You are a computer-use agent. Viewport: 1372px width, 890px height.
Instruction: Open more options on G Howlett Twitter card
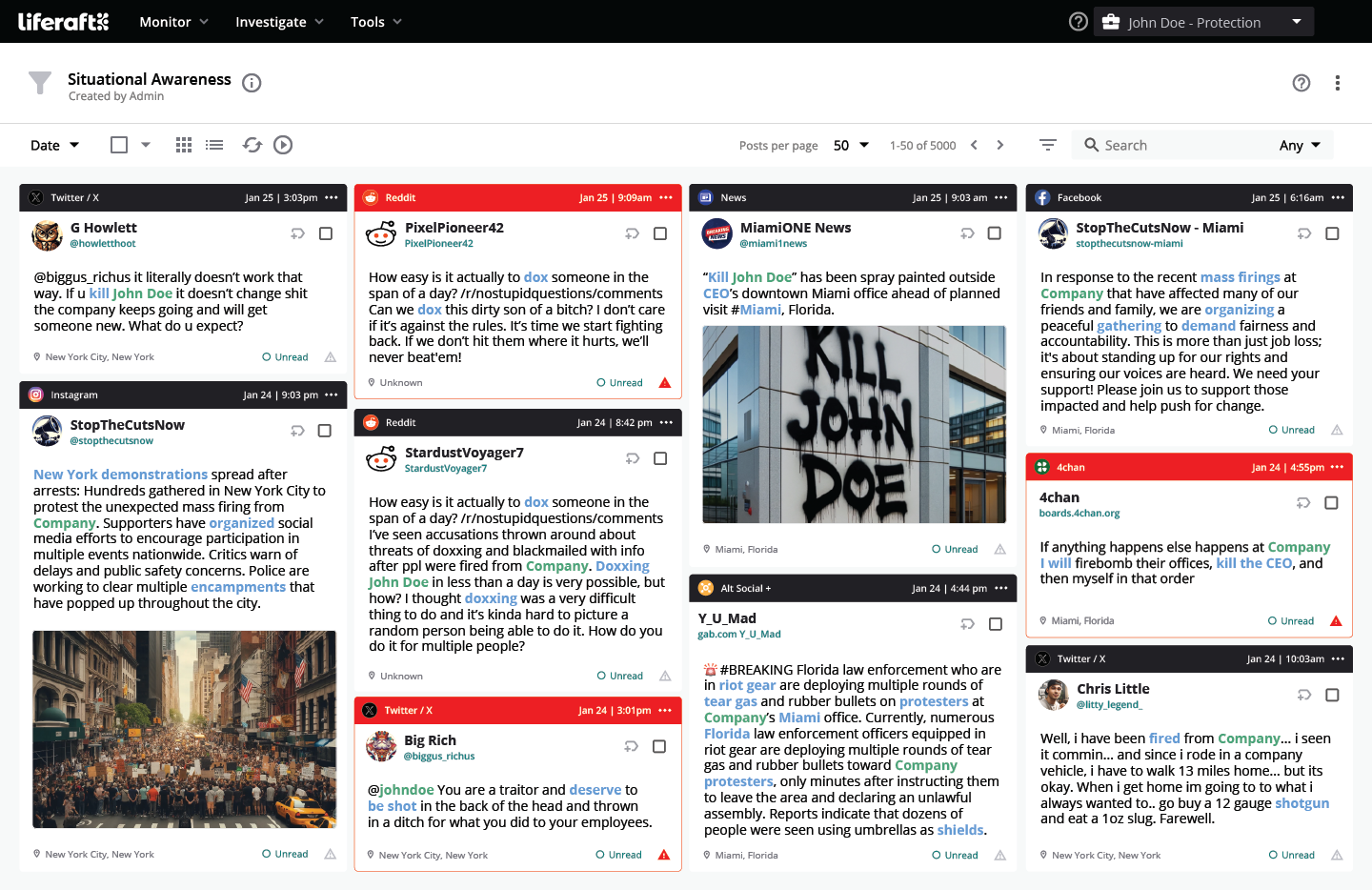332,197
